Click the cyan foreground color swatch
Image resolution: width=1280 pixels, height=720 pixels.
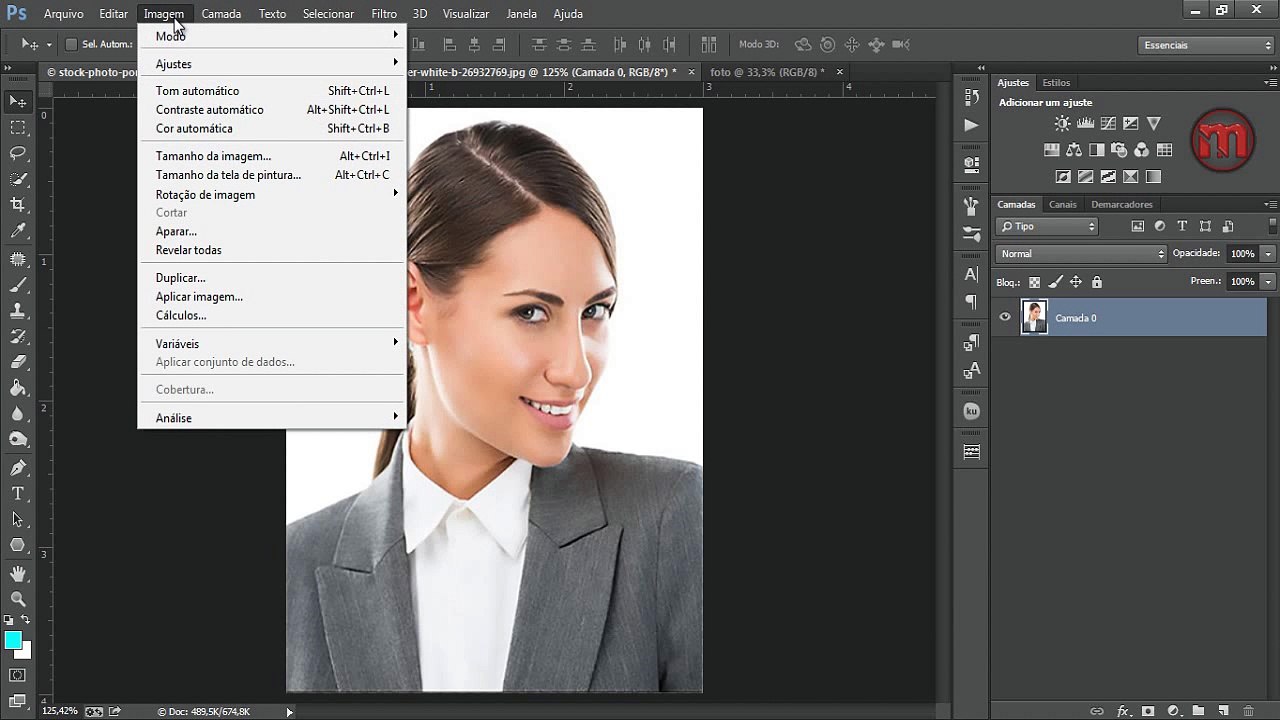(12, 640)
